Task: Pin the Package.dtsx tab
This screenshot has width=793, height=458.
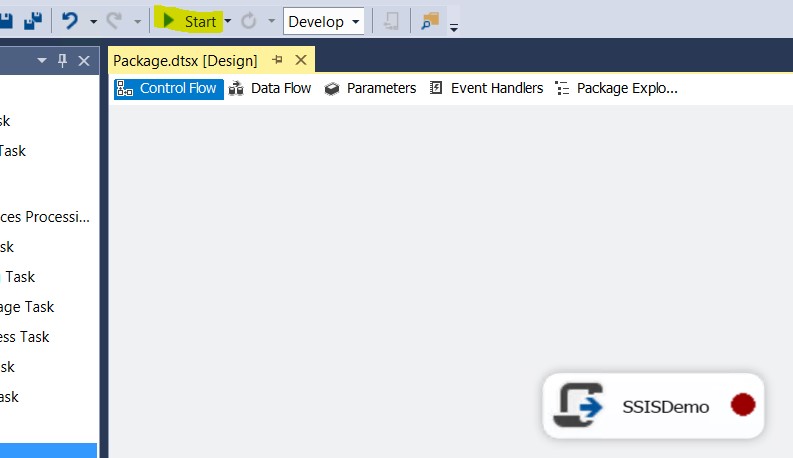Action: point(277,60)
